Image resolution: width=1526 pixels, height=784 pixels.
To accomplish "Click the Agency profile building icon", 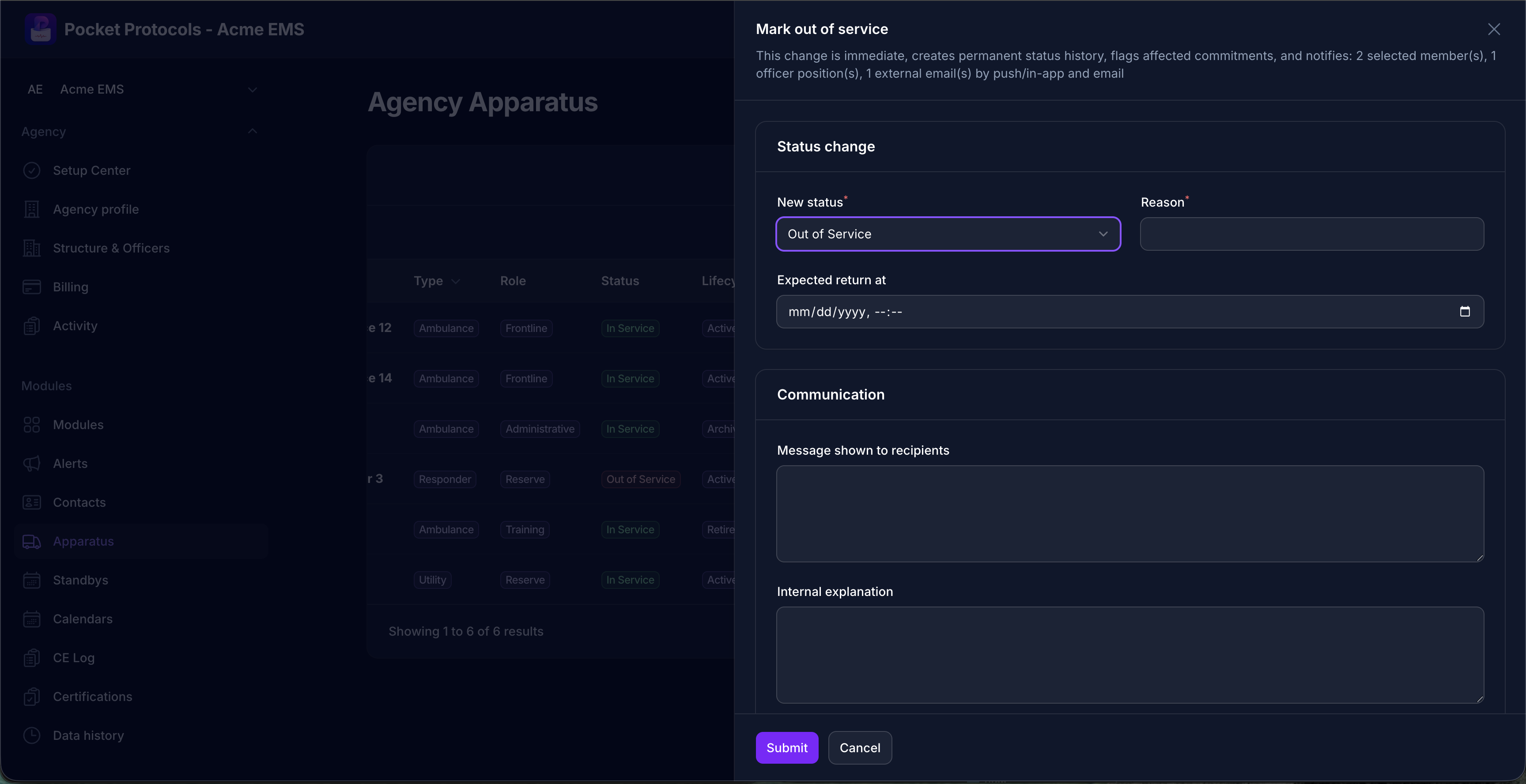I will click(x=31, y=209).
